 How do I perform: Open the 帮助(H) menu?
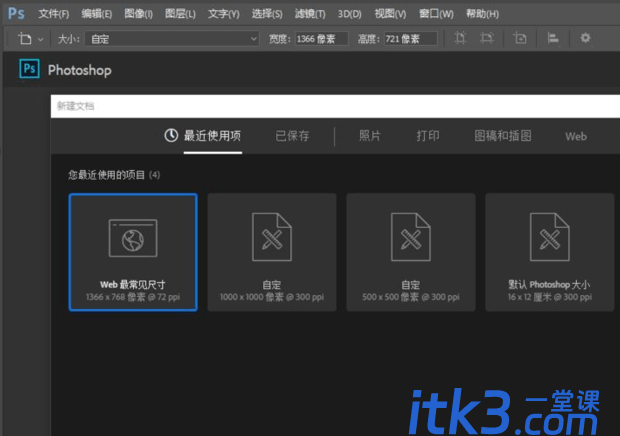pyautogui.click(x=482, y=14)
